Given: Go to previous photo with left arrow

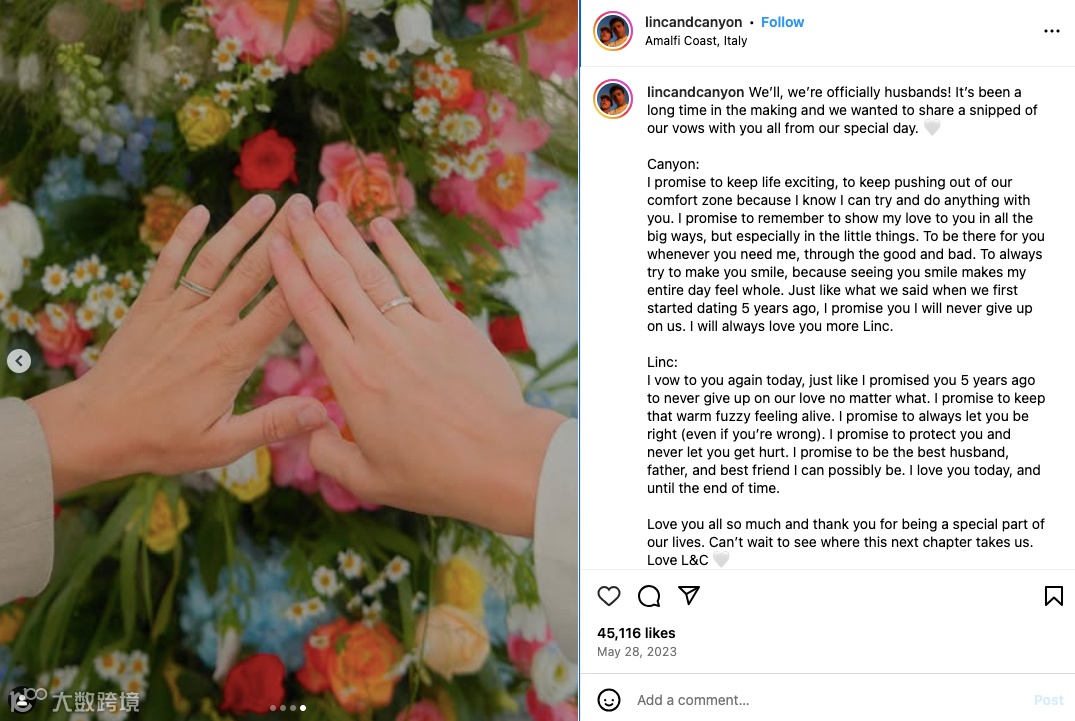Looking at the screenshot, I should click(19, 360).
